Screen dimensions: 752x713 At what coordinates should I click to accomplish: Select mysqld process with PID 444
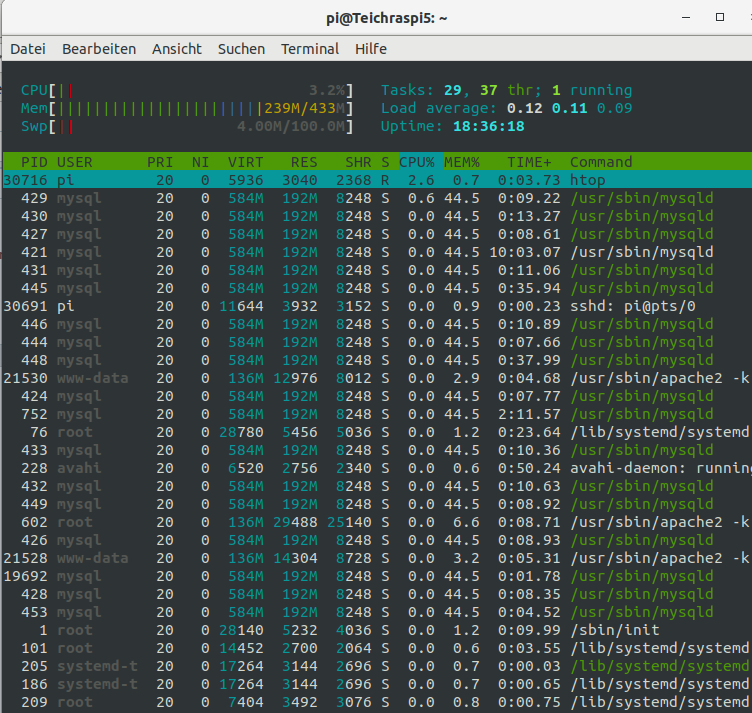377,342
